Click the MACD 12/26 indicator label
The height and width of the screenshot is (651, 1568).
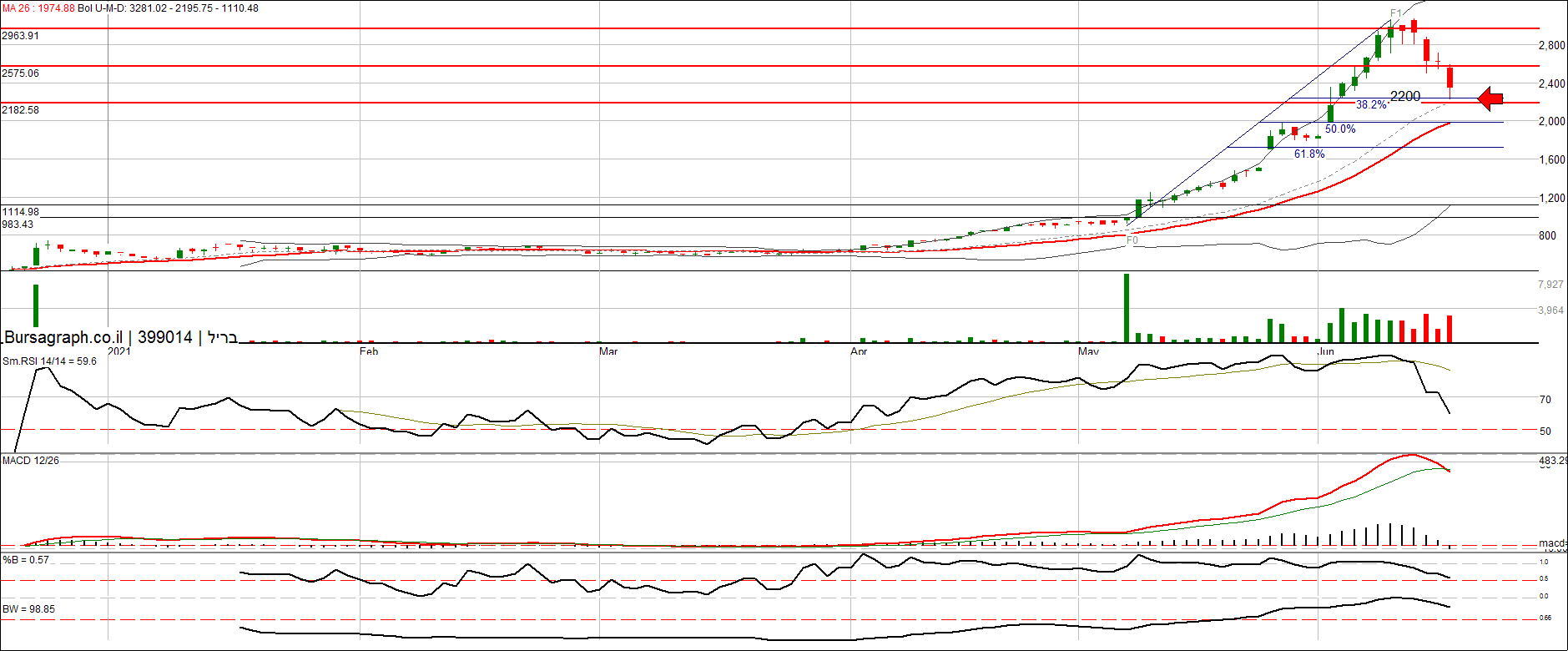click(x=31, y=461)
